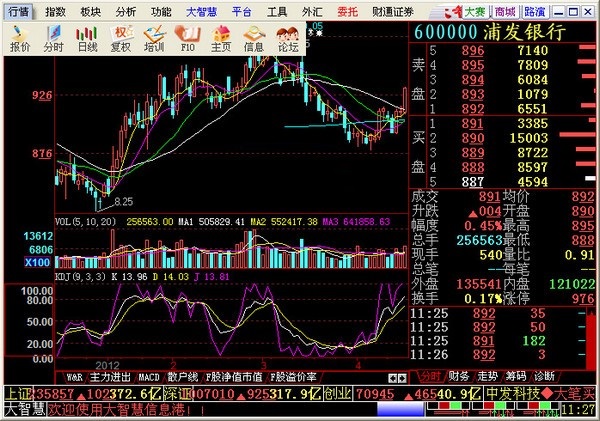
Task: Open the 大智慧 menu
Action: 201,12
